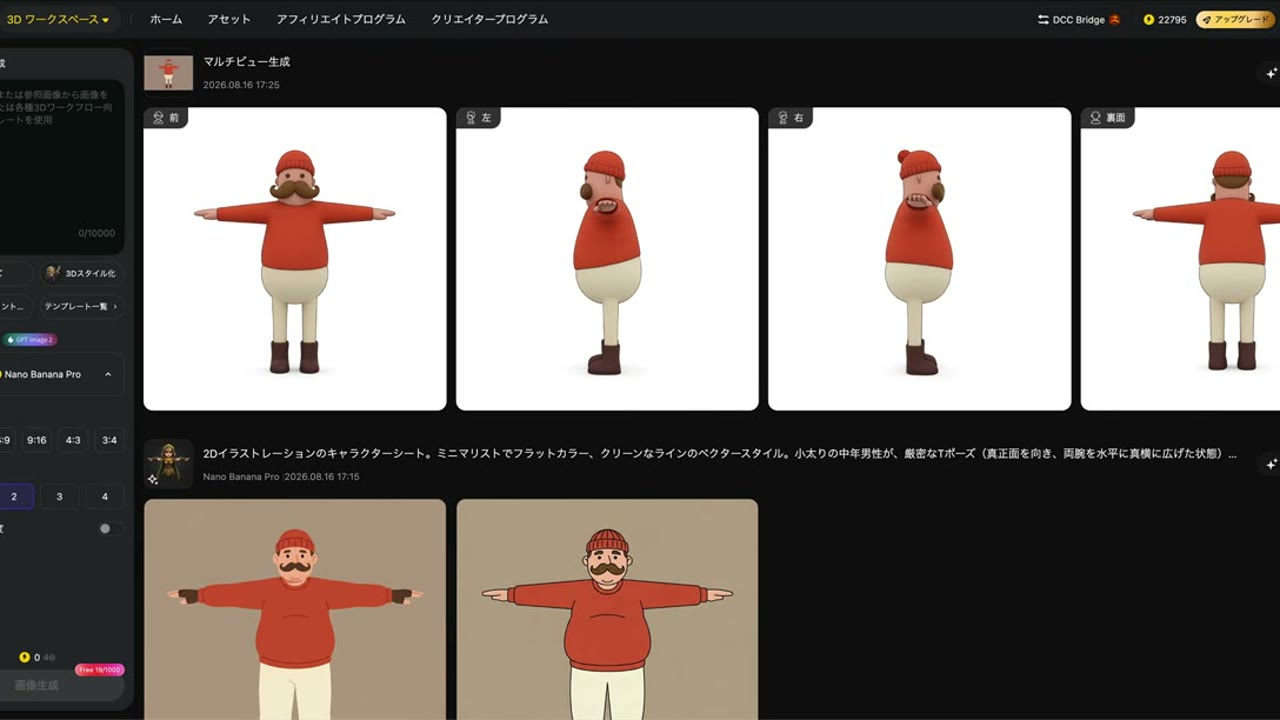Image resolution: width=1280 pixels, height=720 pixels.
Task: Click the yellow lightning credits coin icon
Action: click(1149, 20)
